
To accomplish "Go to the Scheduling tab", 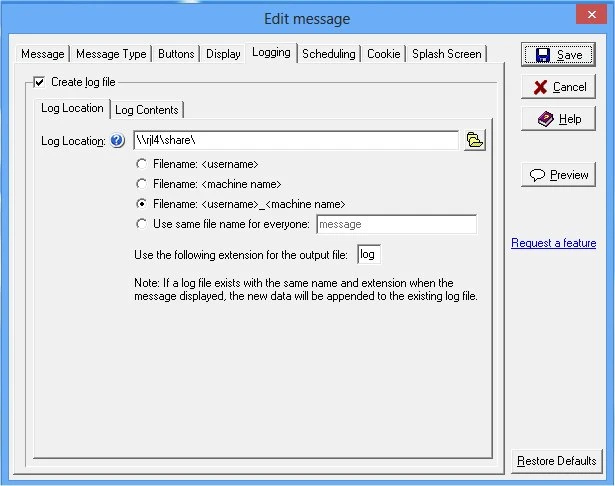I will coord(328,54).
